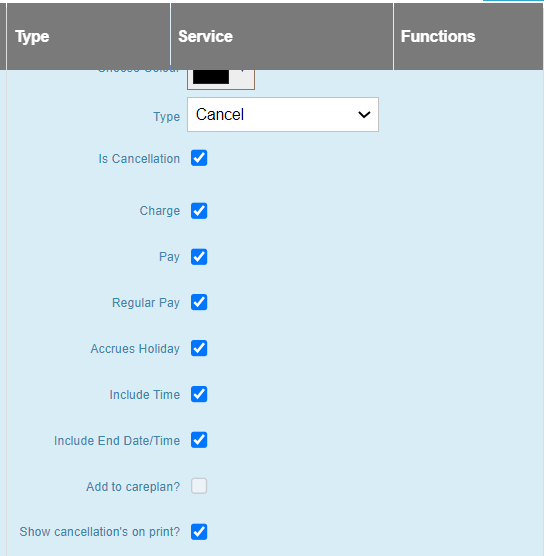
Task: Enable the Add to careplan checkbox
Action: (x=199, y=486)
